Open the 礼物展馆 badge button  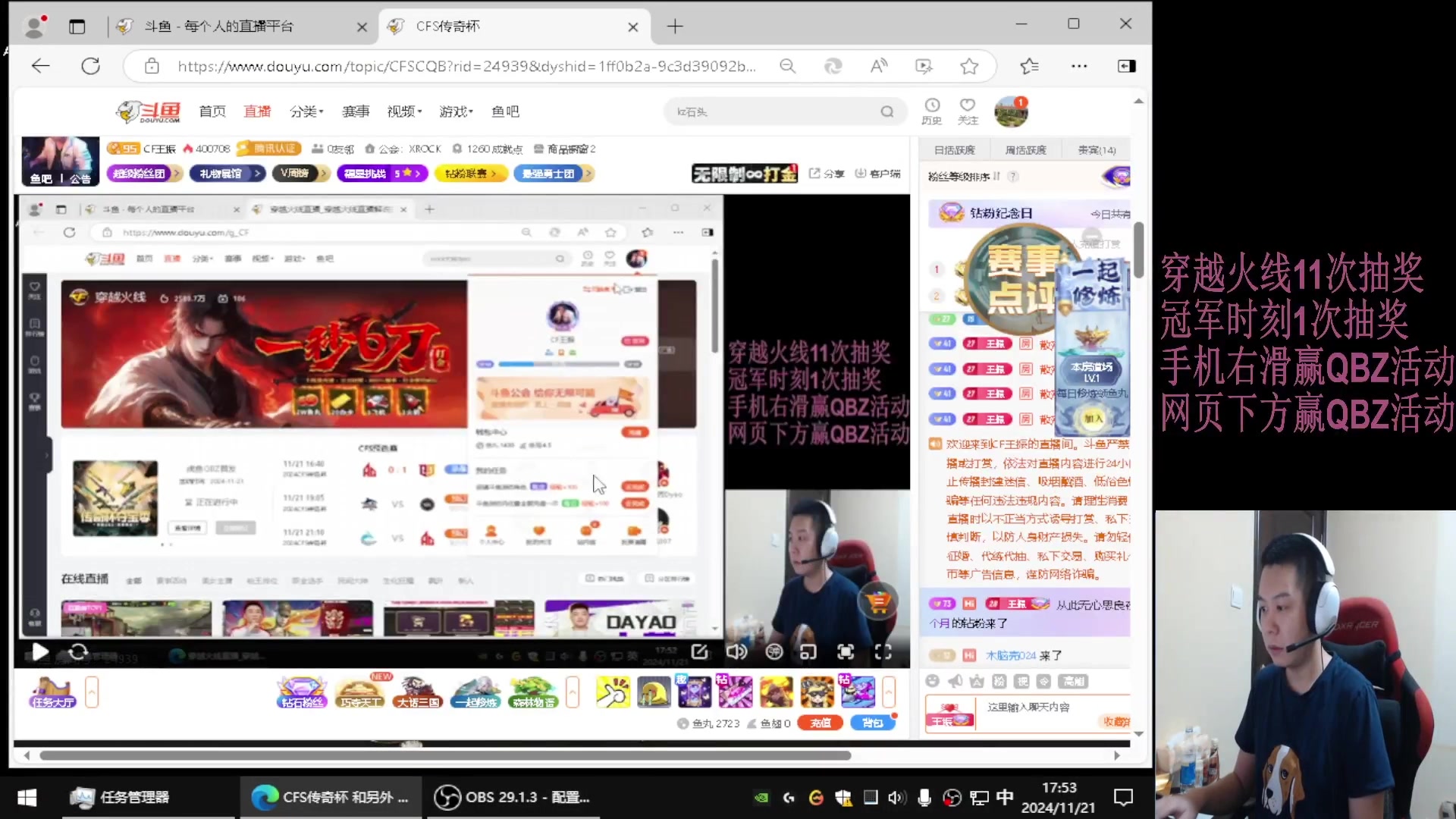pyautogui.click(x=226, y=174)
